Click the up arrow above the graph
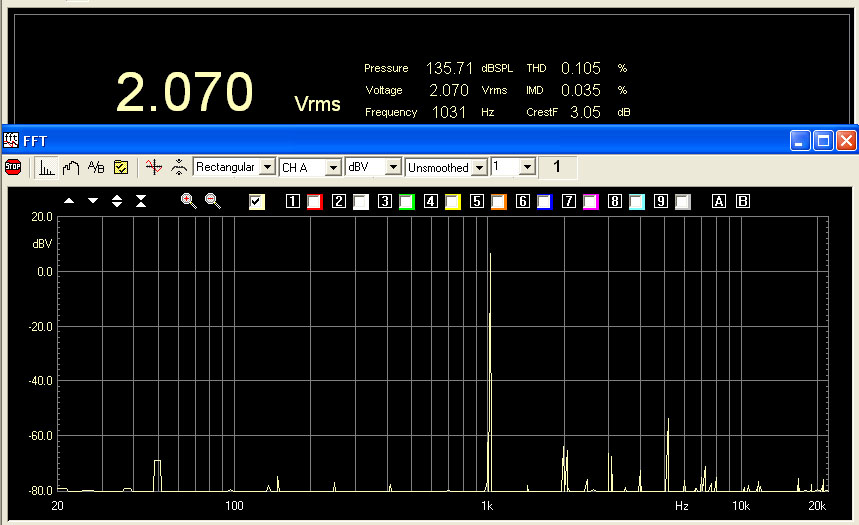Viewport: 859px width, 525px height. 69,201
